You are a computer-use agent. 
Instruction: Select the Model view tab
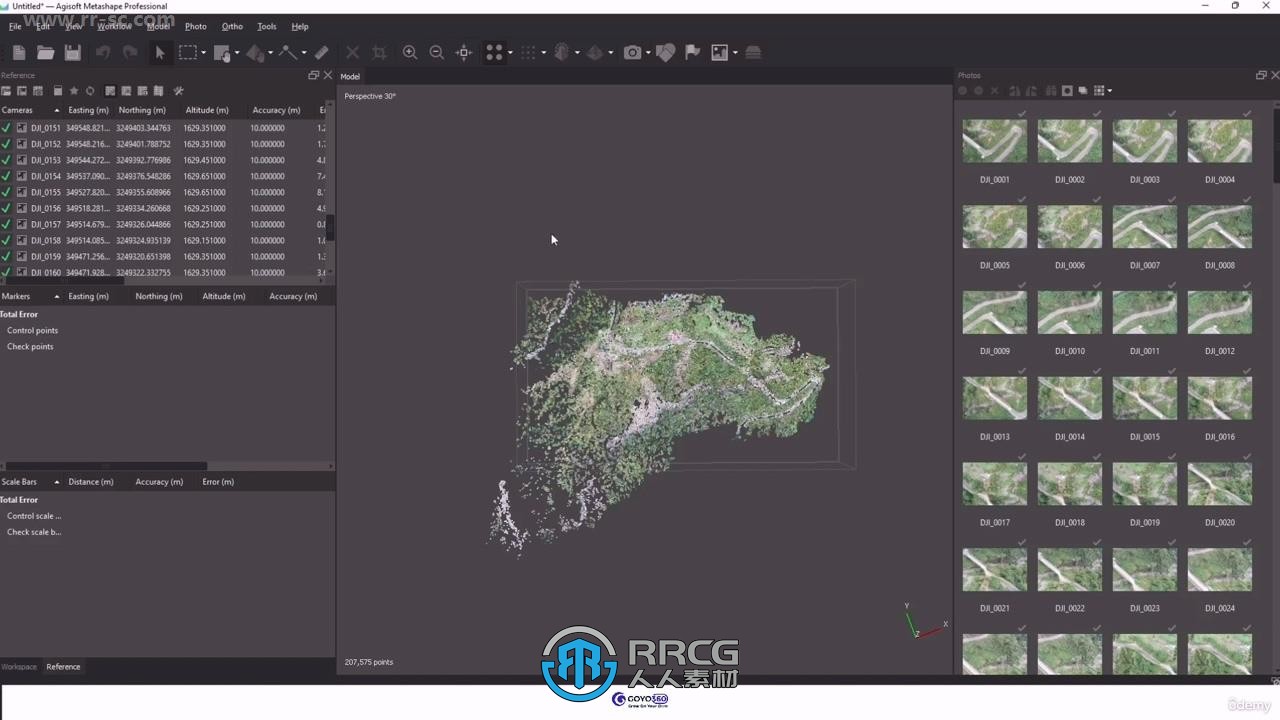(x=350, y=76)
